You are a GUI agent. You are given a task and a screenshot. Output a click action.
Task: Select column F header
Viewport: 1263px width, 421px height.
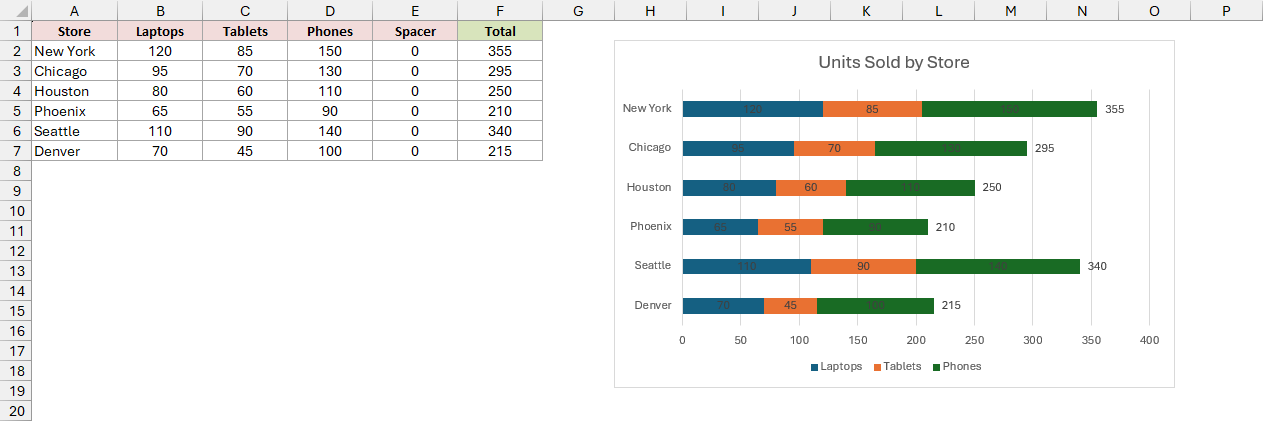click(x=500, y=10)
